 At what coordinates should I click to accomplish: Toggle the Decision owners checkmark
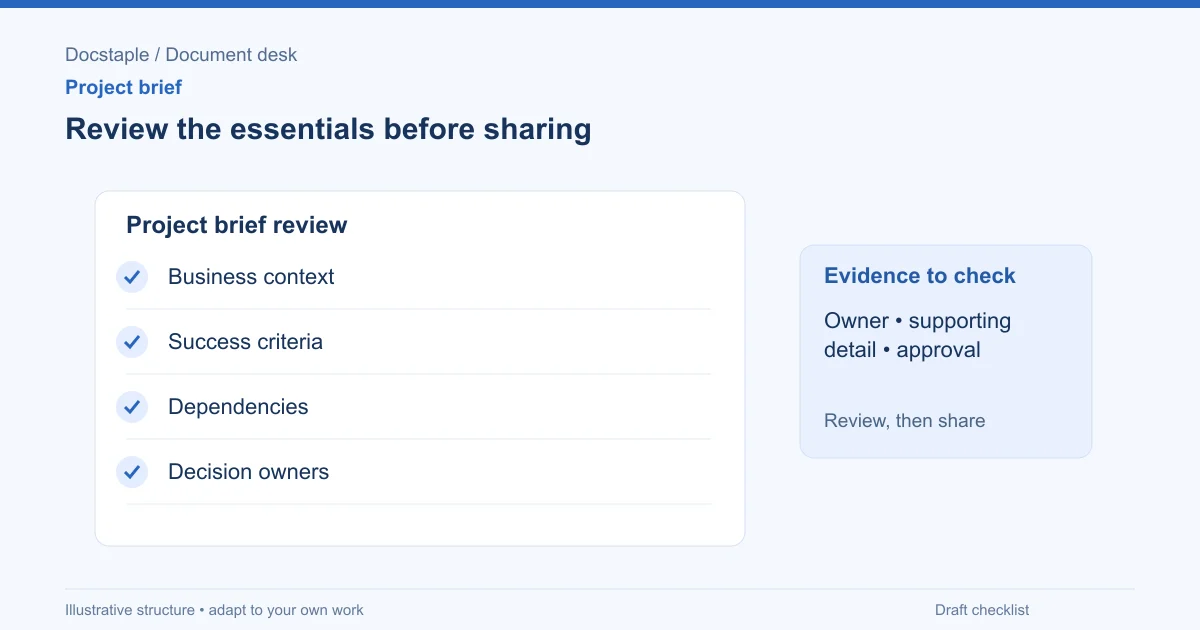132,472
